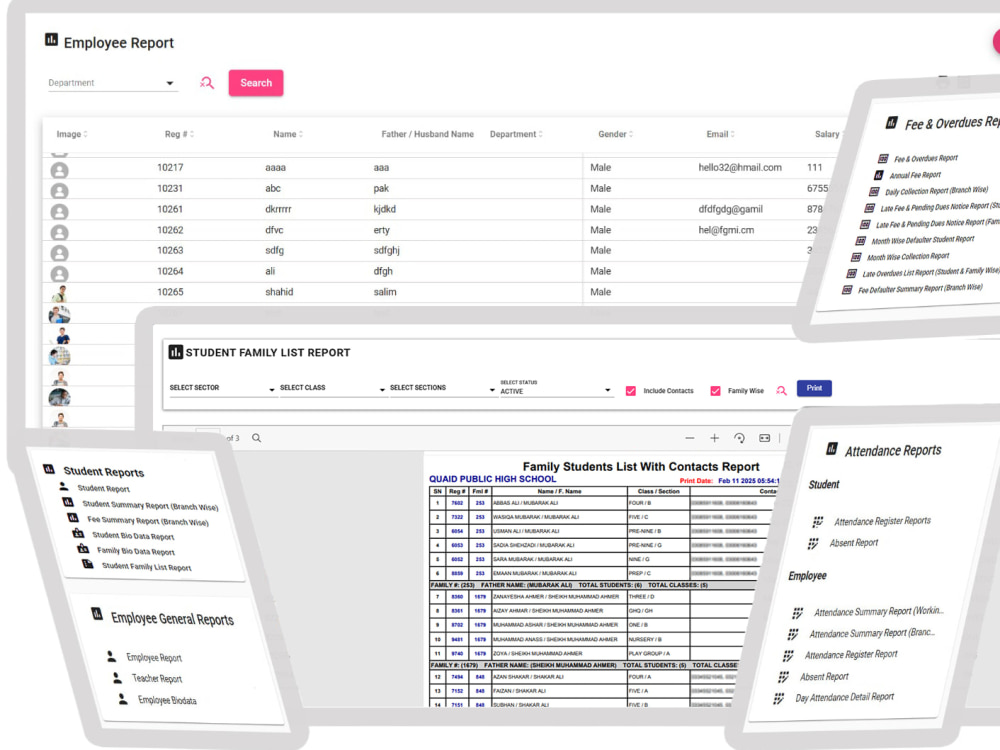This screenshot has width=1000, height=750.
Task: Click the Student Reports title icon
Action: pyautogui.click(x=49, y=469)
